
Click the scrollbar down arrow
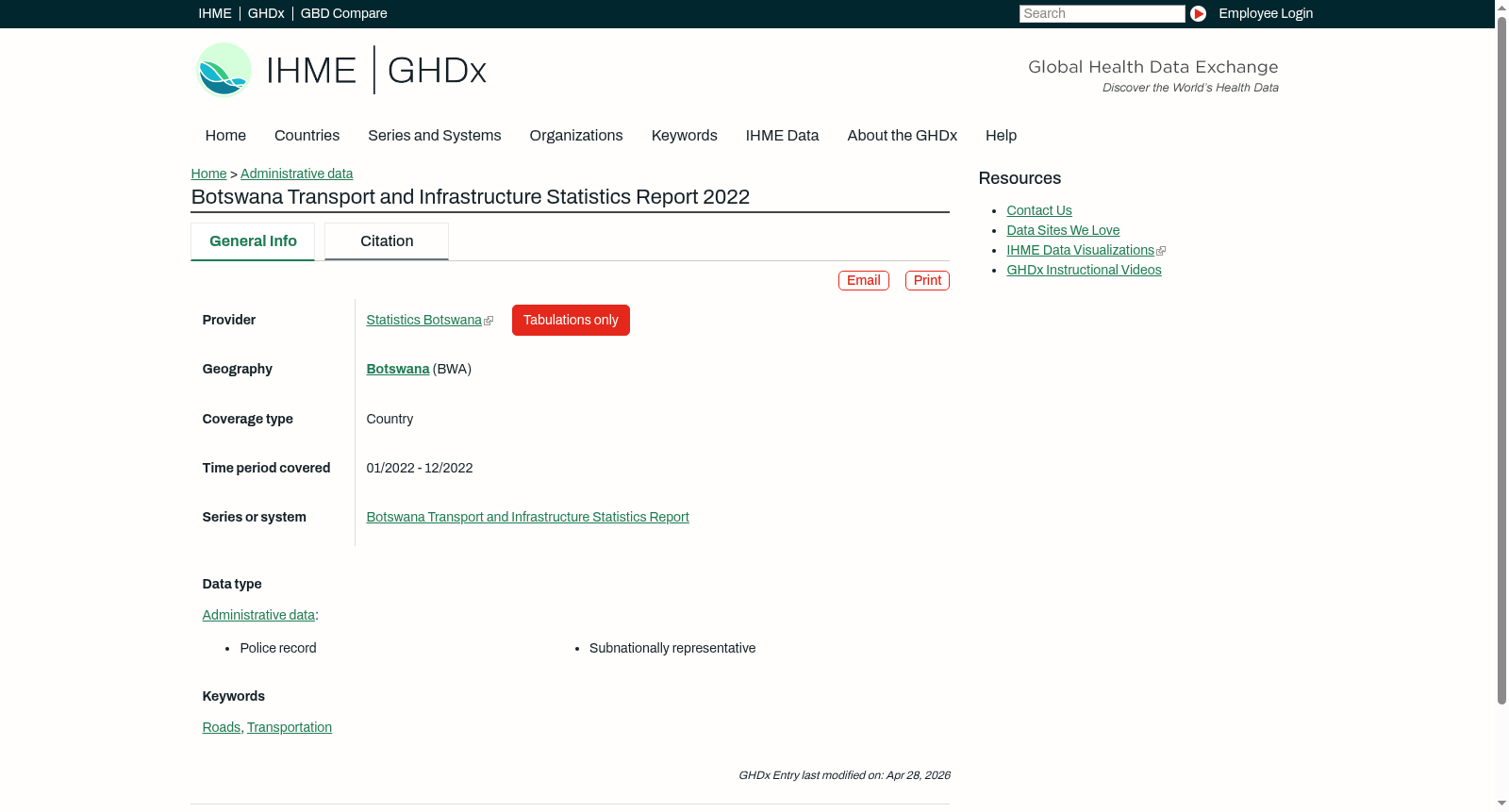[x=1501, y=804]
